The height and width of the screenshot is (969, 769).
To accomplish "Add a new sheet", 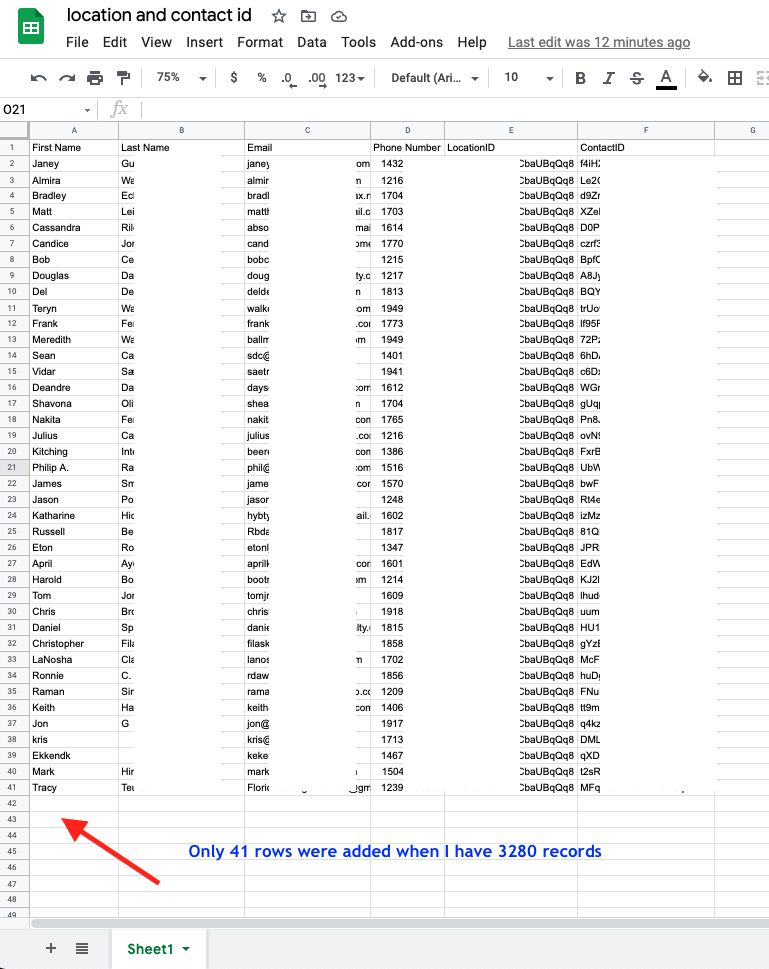I will (x=51, y=948).
